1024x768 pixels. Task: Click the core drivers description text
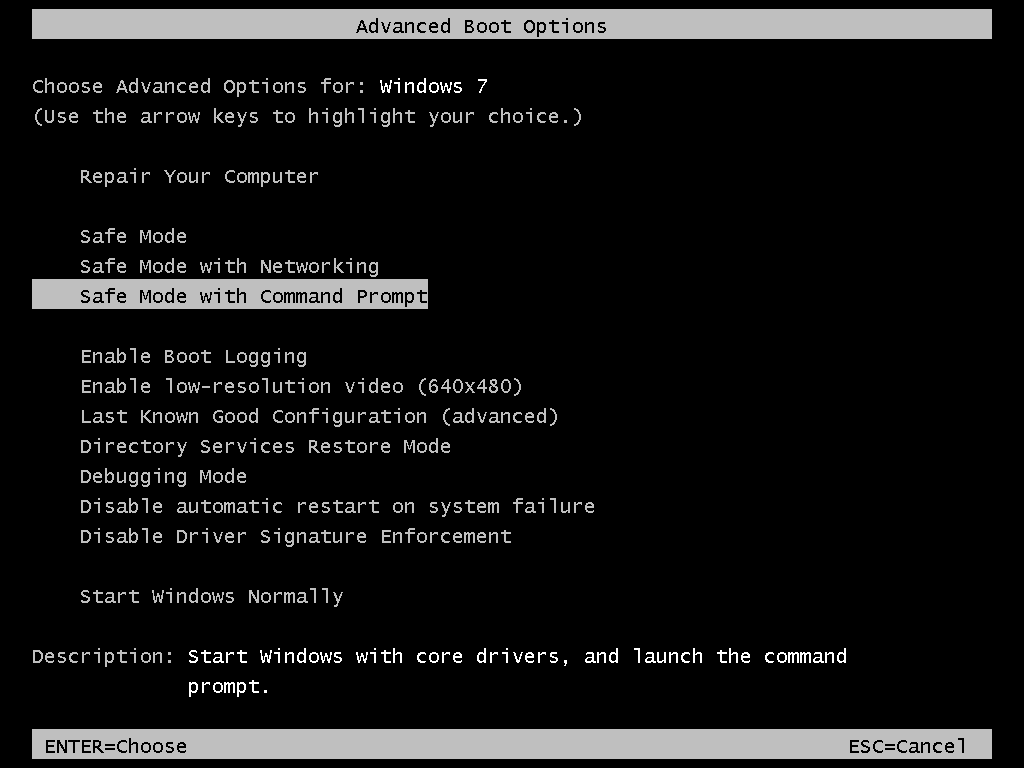pyautogui.click(x=517, y=657)
